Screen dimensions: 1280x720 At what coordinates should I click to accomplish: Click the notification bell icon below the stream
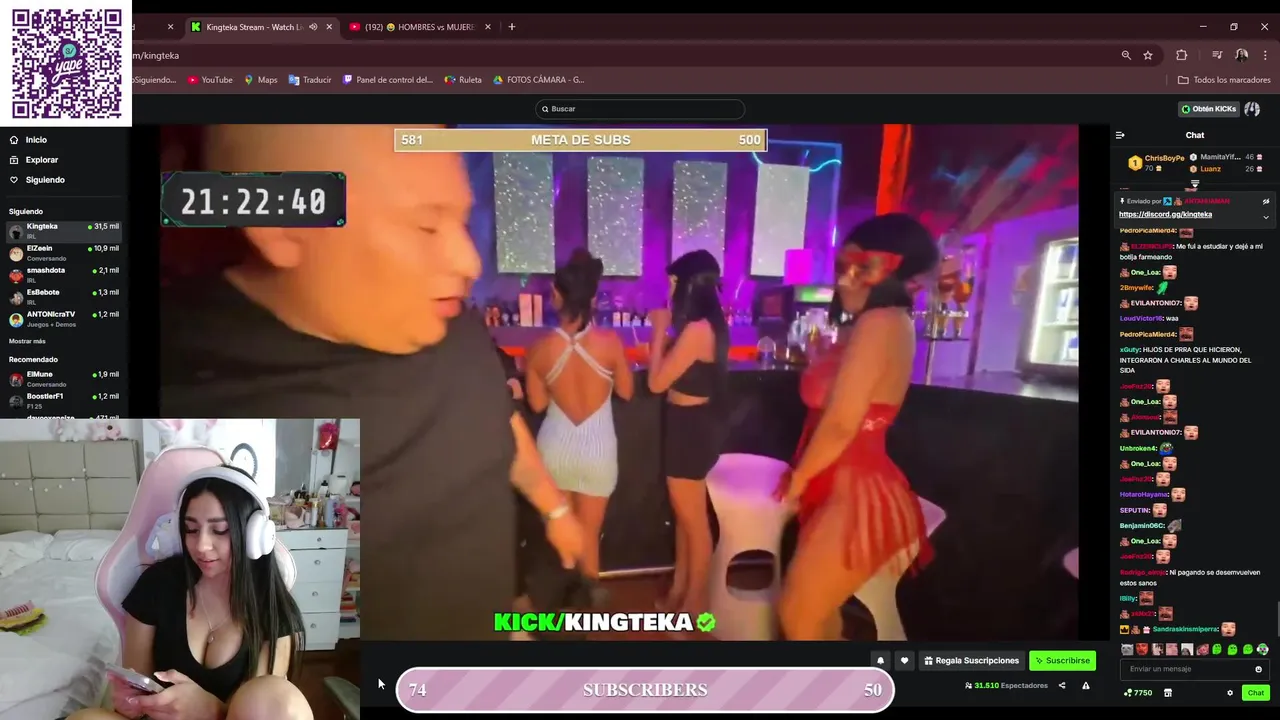(x=880, y=661)
